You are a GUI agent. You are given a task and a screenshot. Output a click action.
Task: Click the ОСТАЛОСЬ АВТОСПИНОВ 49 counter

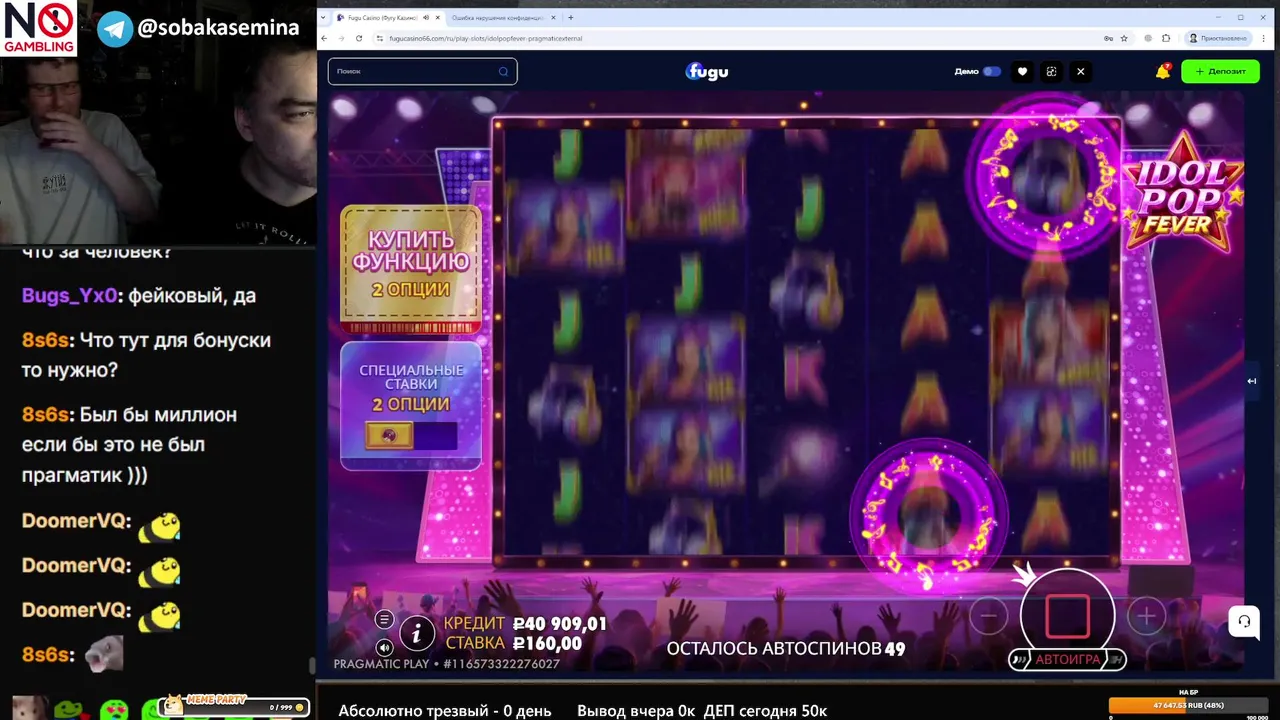(786, 648)
